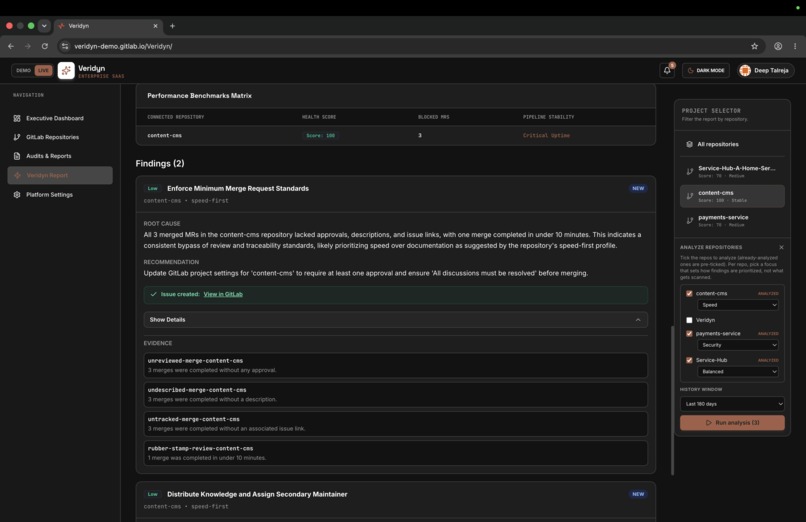Click the LIVE badge in the header
The height and width of the screenshot is (522, 806).
43,70
